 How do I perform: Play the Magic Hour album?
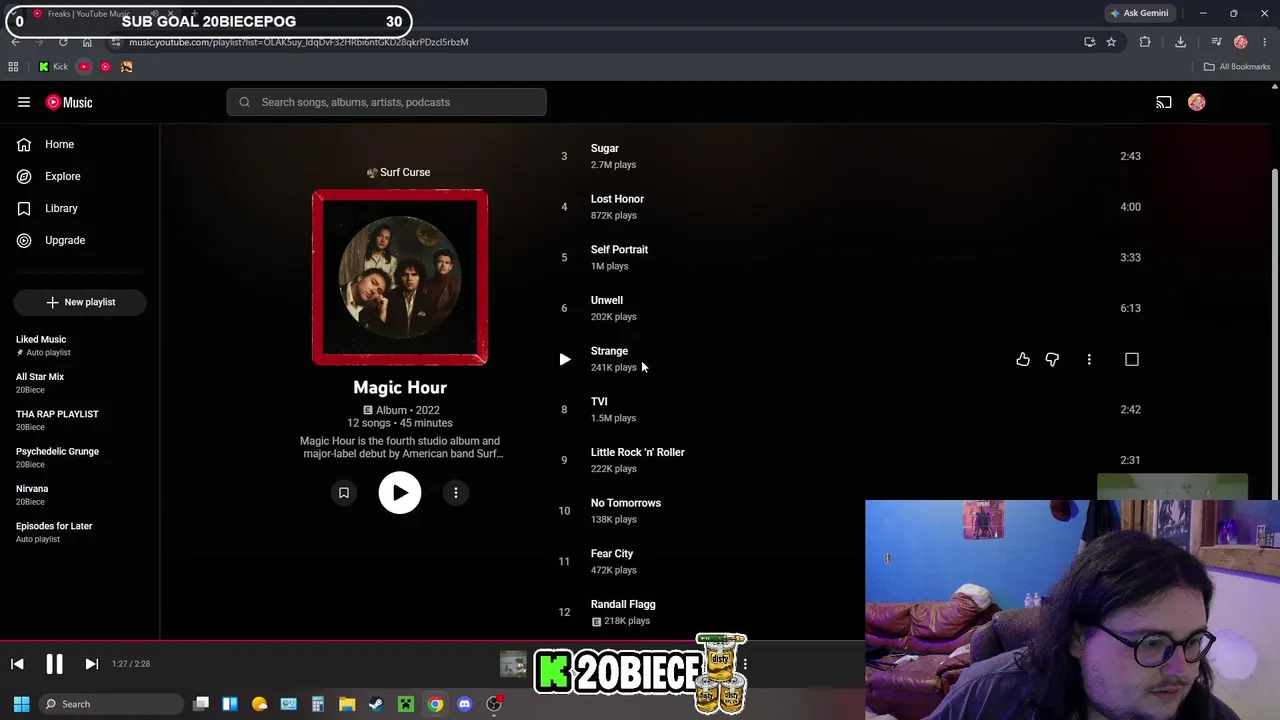400,492
